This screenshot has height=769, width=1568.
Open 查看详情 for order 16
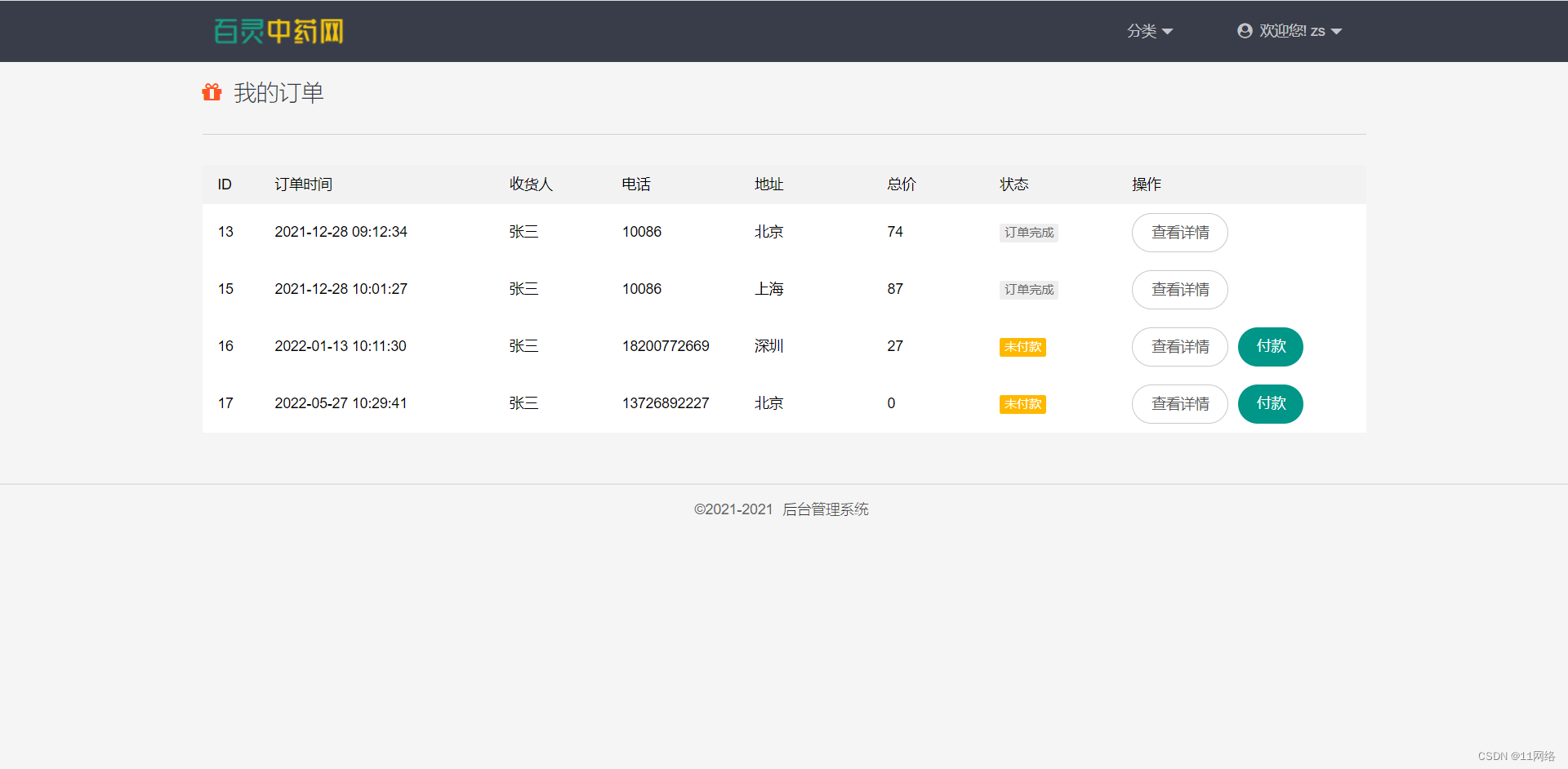[1179, 347]
